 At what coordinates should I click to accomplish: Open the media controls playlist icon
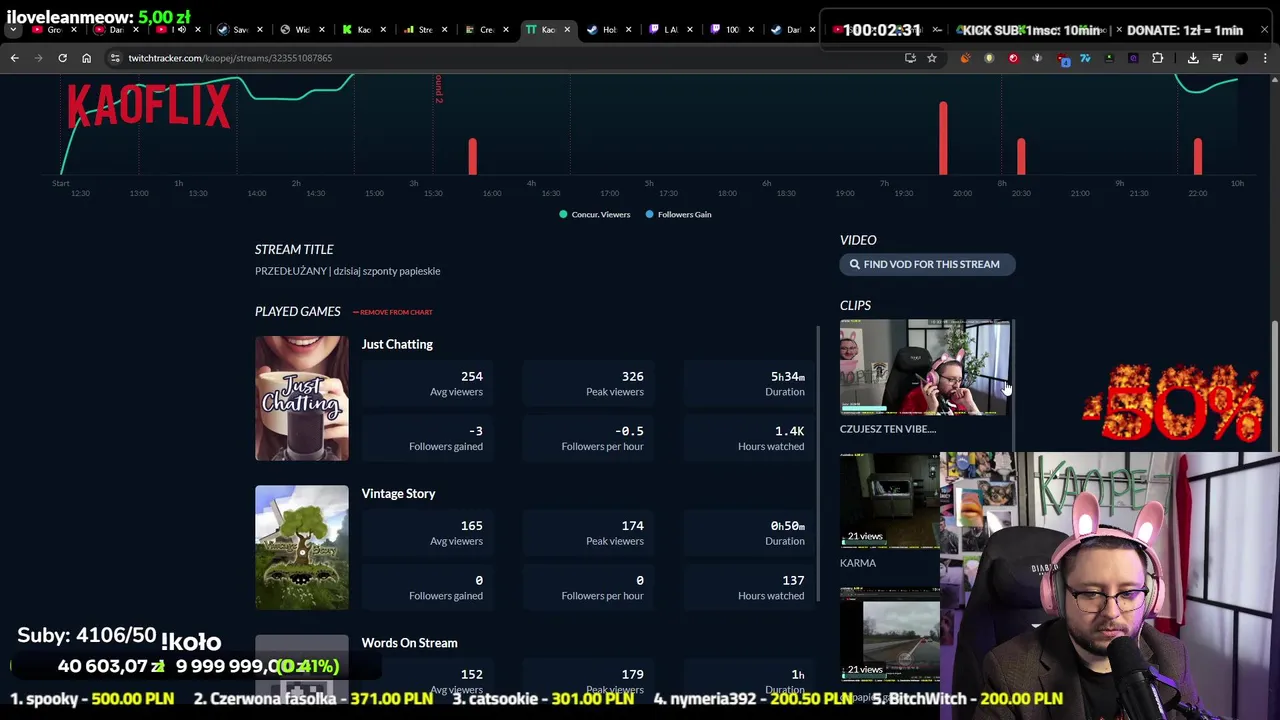(x=1217, y=58)
